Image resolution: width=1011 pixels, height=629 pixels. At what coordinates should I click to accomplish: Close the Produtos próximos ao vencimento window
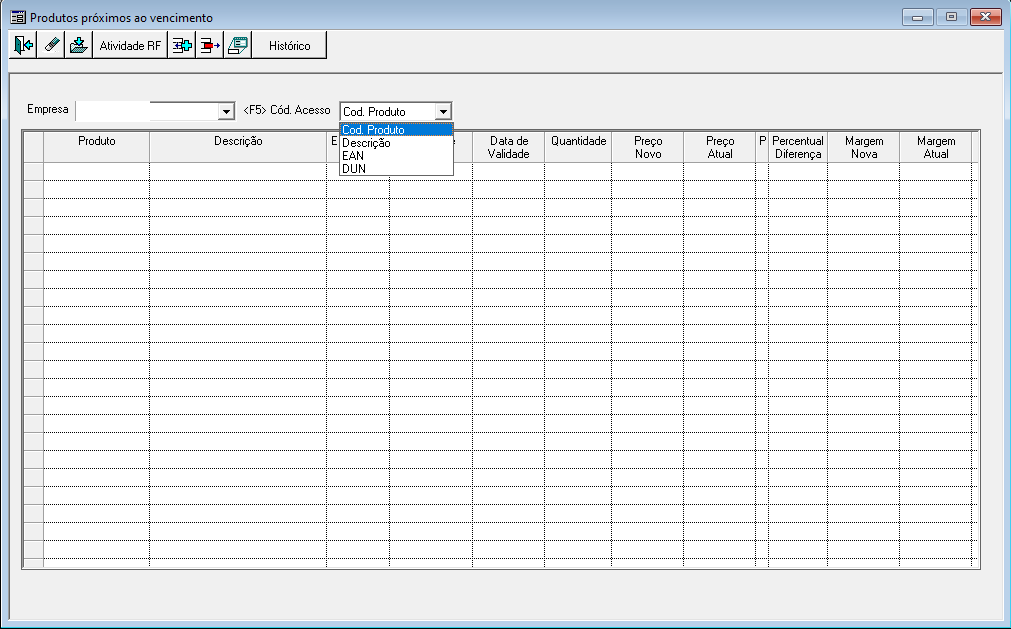point(986,17)
